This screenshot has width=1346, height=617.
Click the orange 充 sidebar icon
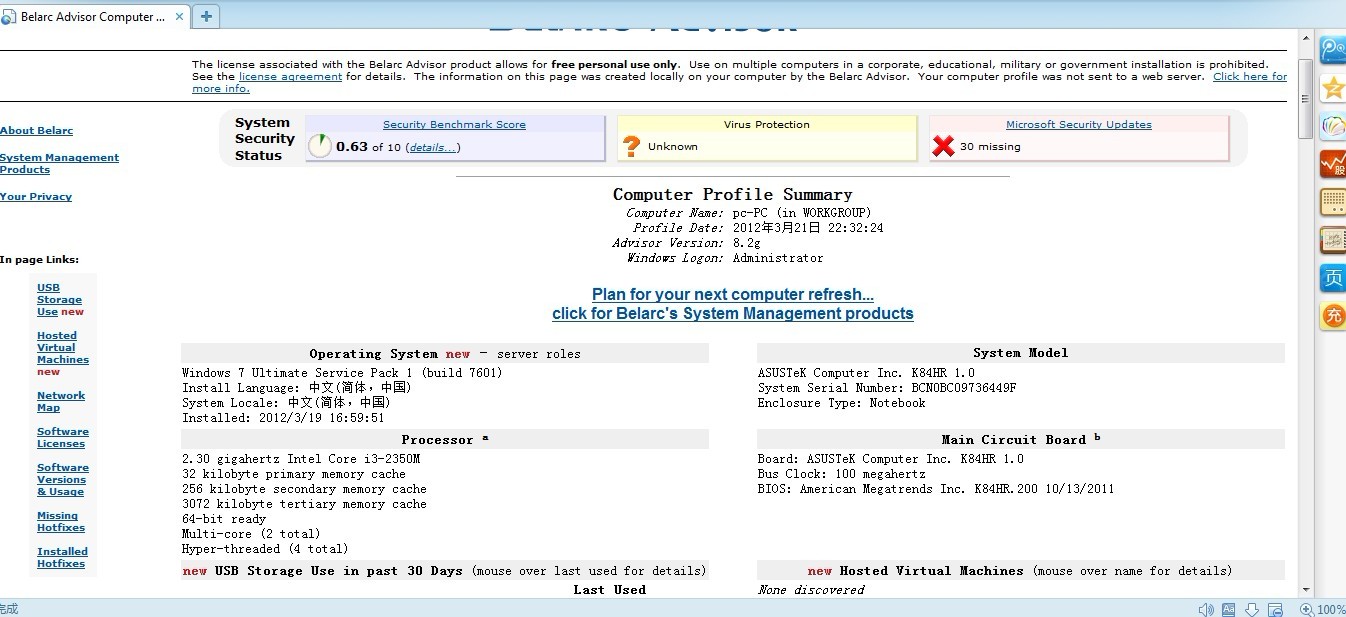pyautogui.click(x=1332, y=316)
